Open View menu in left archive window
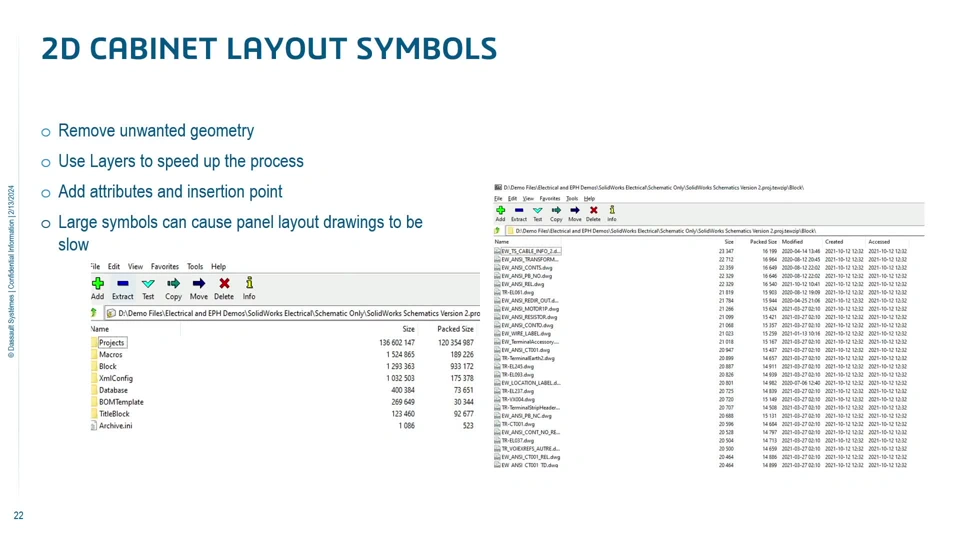The image size is (960, 540). coord(135,267)
